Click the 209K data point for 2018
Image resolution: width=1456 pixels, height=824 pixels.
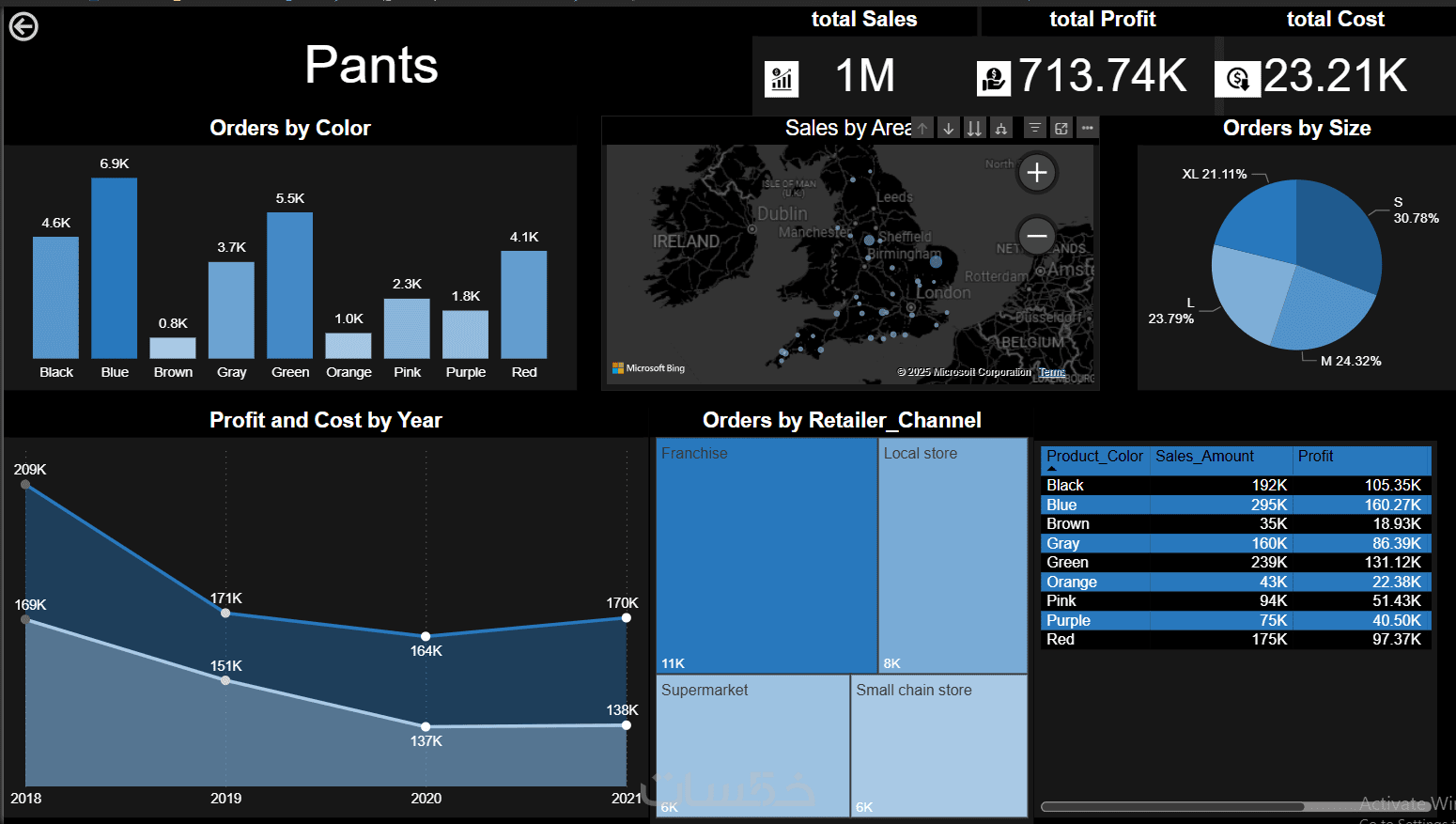click(25, 485)
